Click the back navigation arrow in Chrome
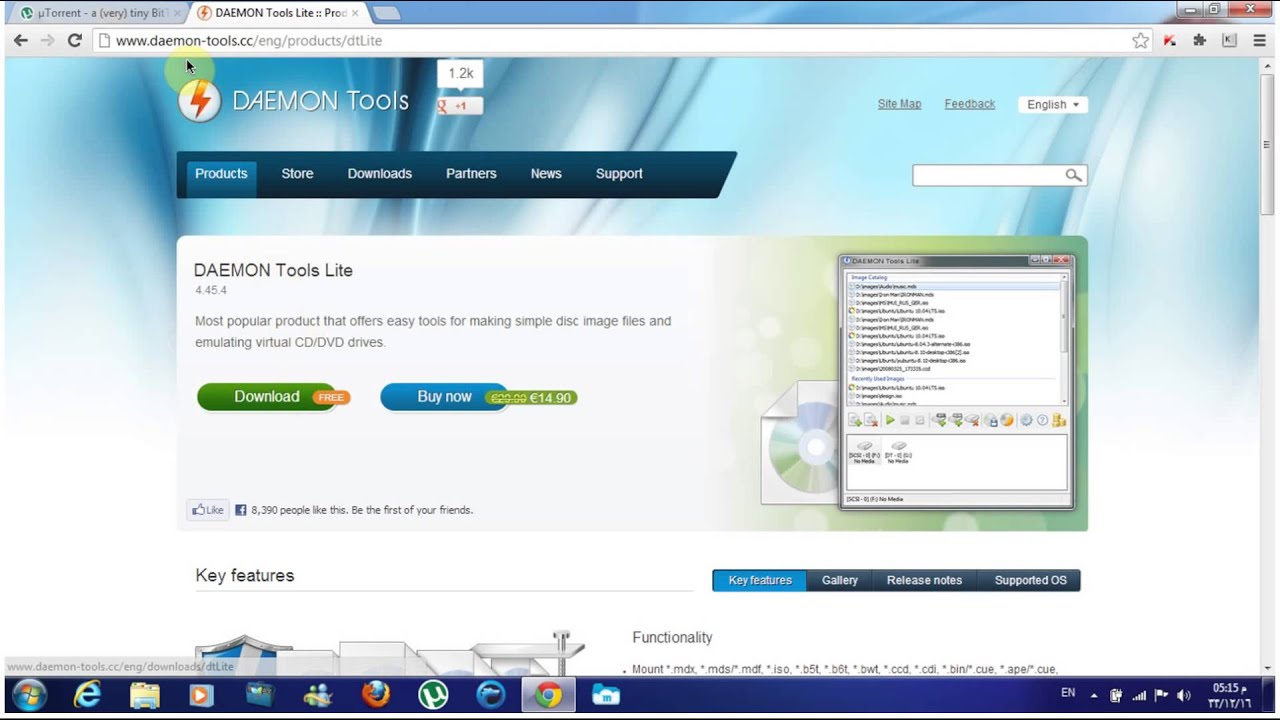 tap(21, 40)
